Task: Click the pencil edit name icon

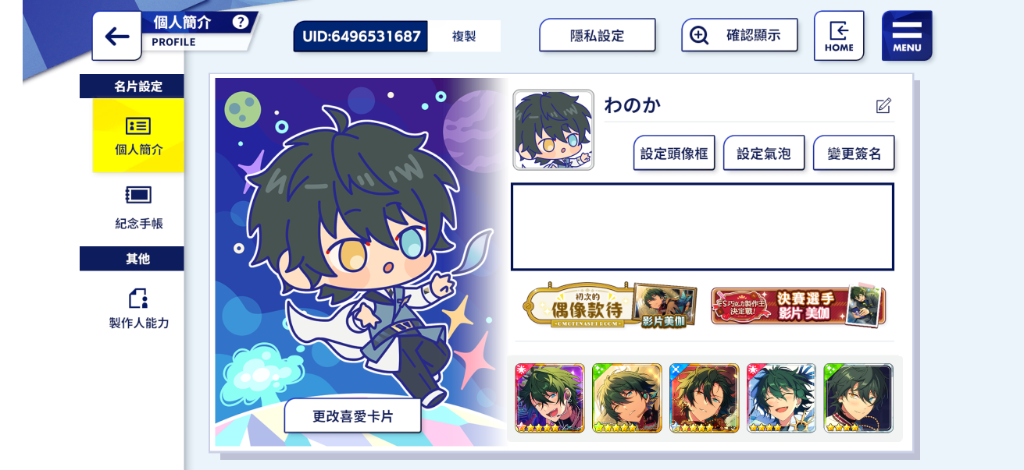Action: (883, 106)
